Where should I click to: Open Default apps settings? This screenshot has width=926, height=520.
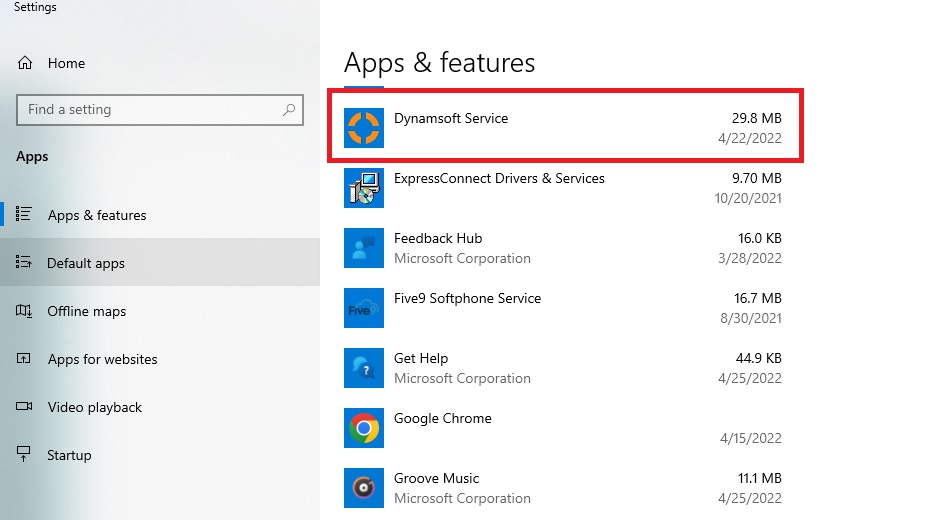pyautogui.click(x=86, y=263)
